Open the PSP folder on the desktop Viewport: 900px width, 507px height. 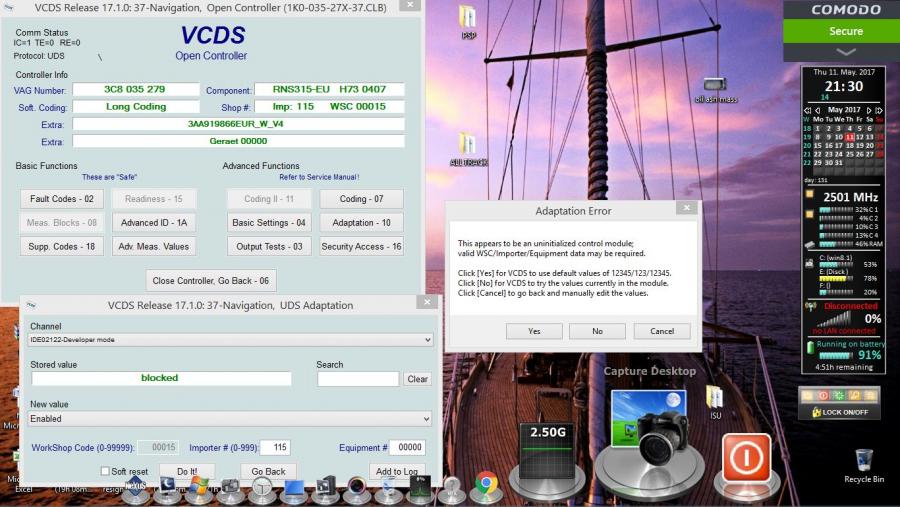(468, 22)
